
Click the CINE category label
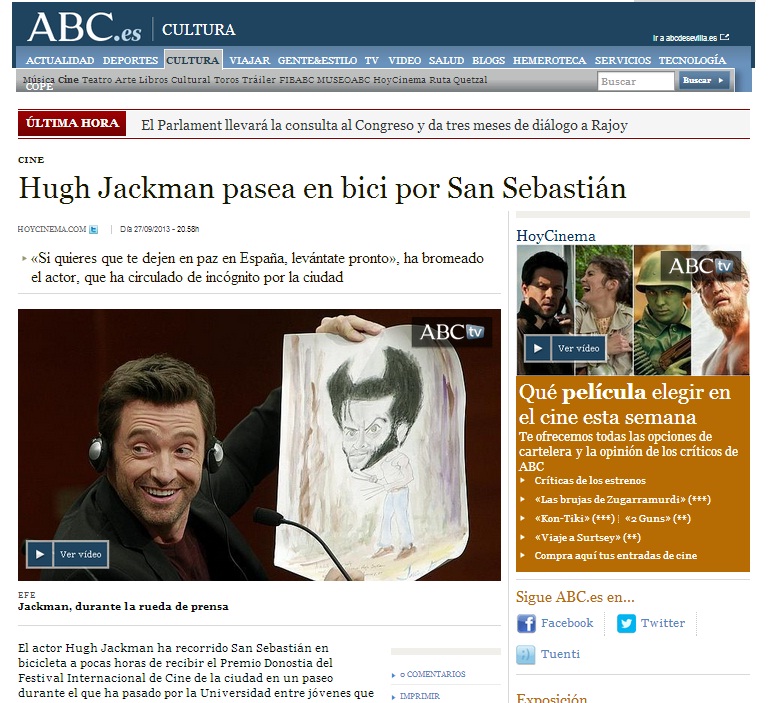(x=31, y=160)
